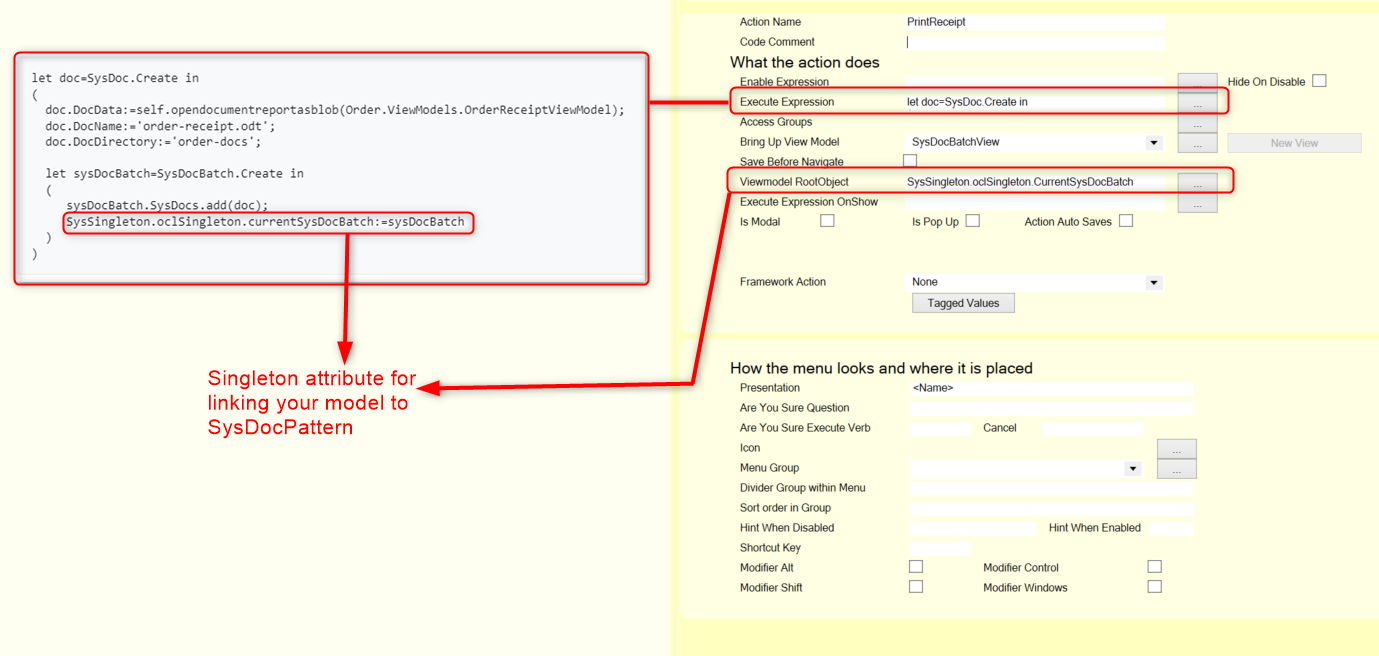Enable the Hide On Disable checkbox
1379x656 pixels.
tap(1319, 81)
